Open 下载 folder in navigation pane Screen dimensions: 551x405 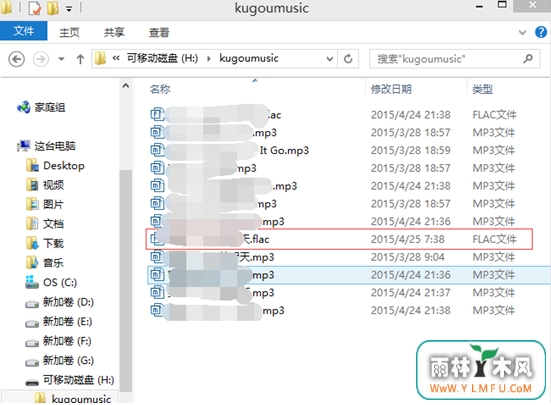click(53, 243)
